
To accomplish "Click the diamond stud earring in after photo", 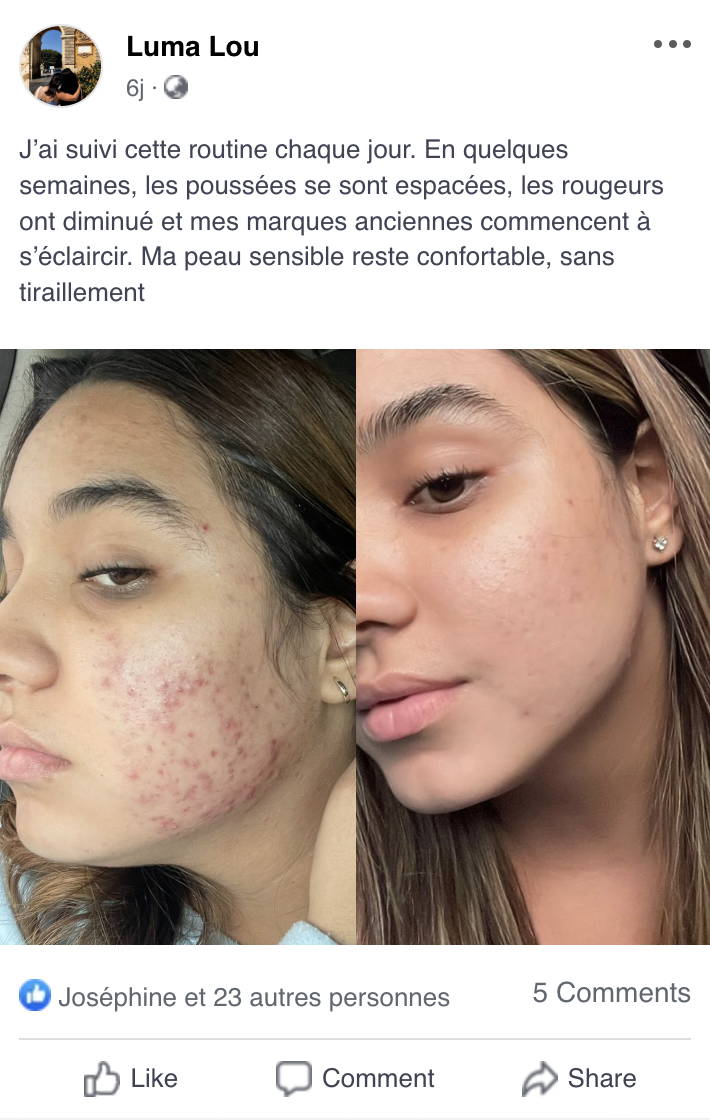I will [661, 544].
